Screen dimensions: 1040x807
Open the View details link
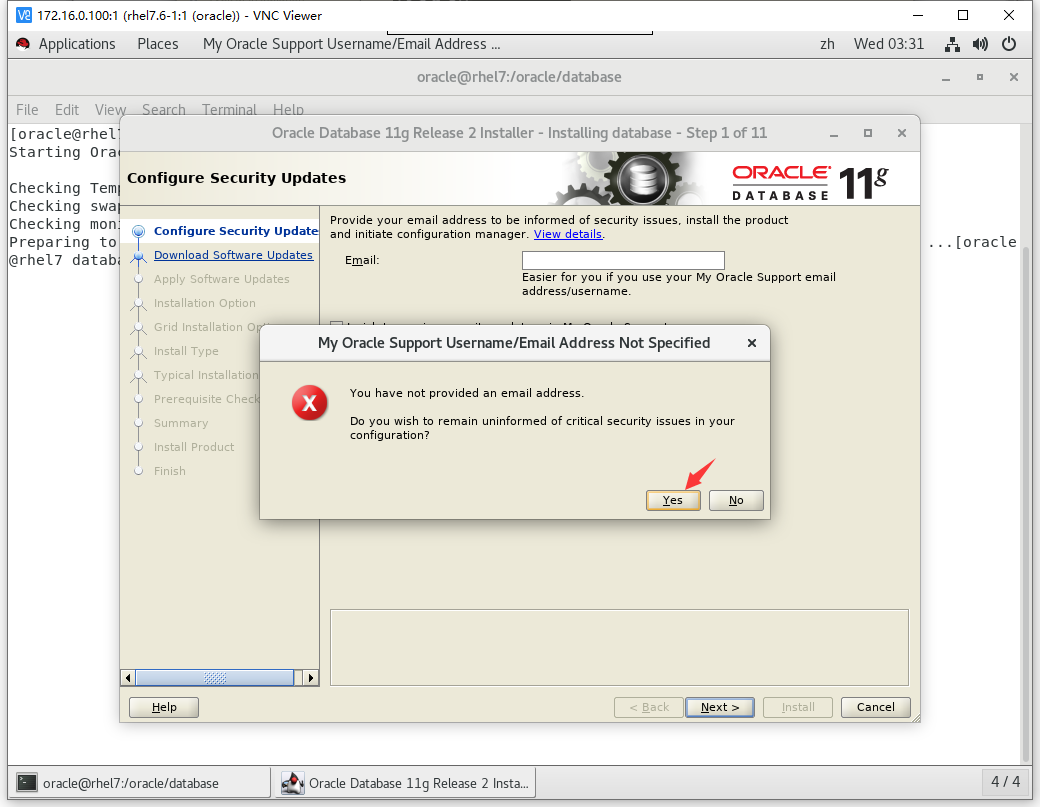coord(568,234)
